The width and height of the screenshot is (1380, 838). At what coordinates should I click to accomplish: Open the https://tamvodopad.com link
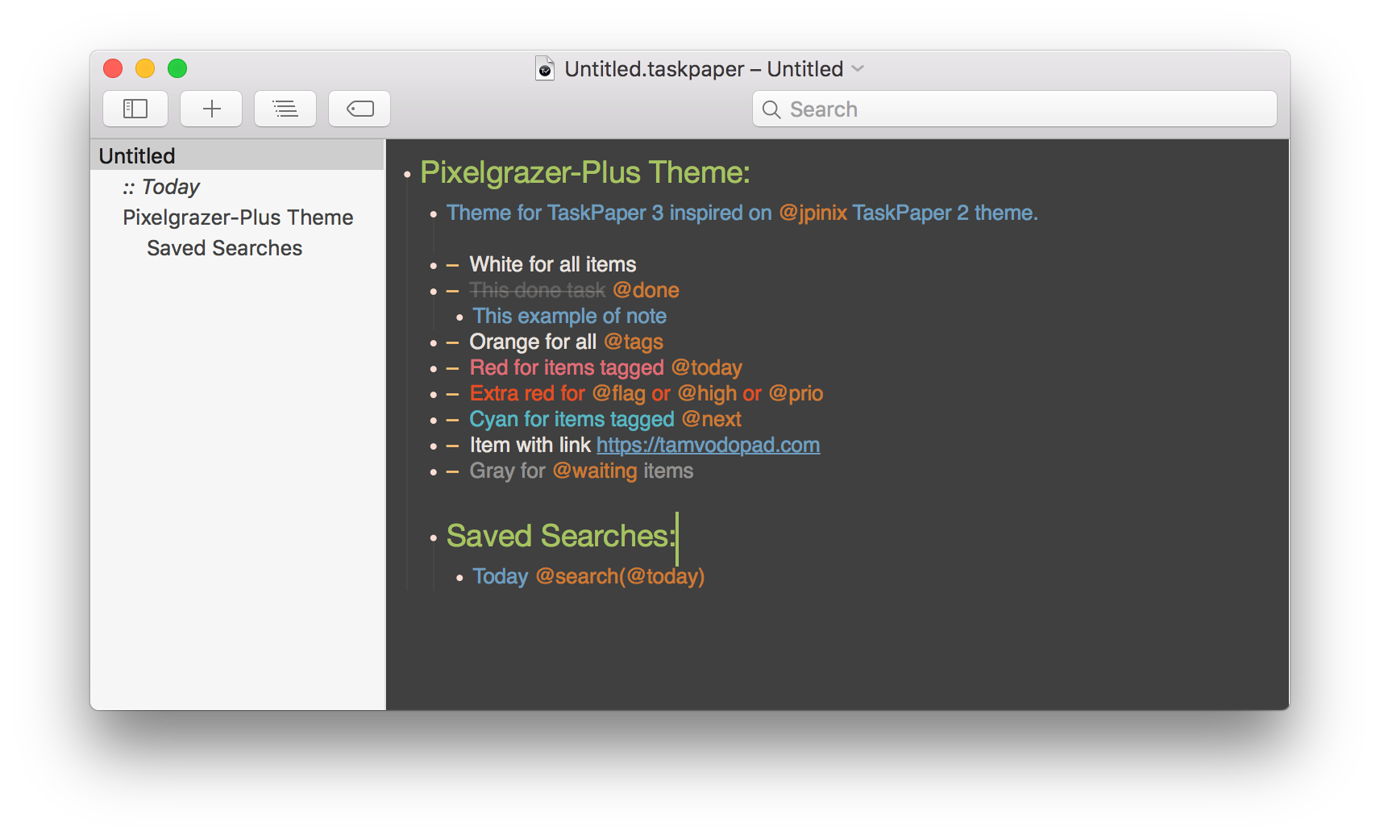tap(708, 445)
